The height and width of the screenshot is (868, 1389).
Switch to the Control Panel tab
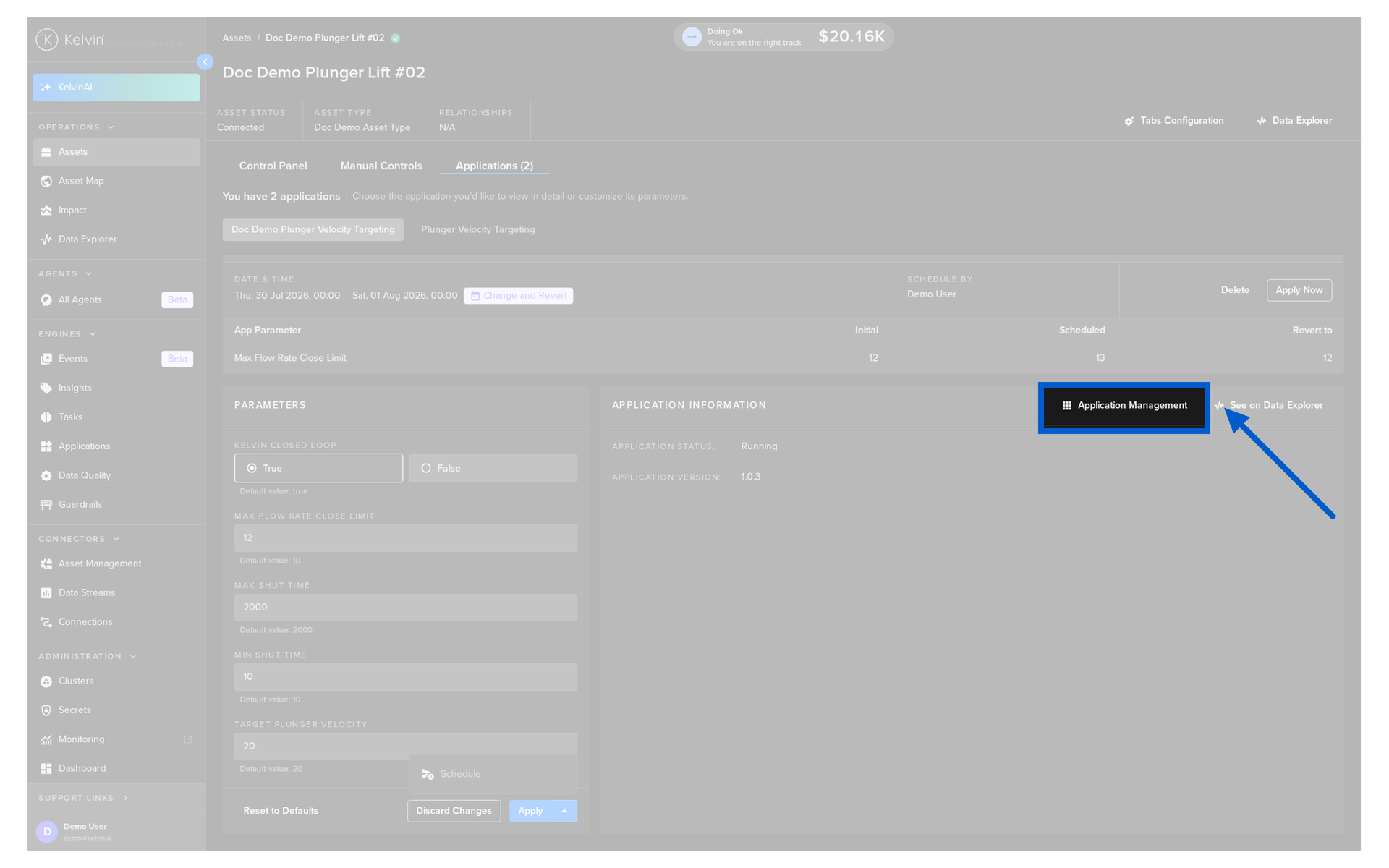pos(273,166)
